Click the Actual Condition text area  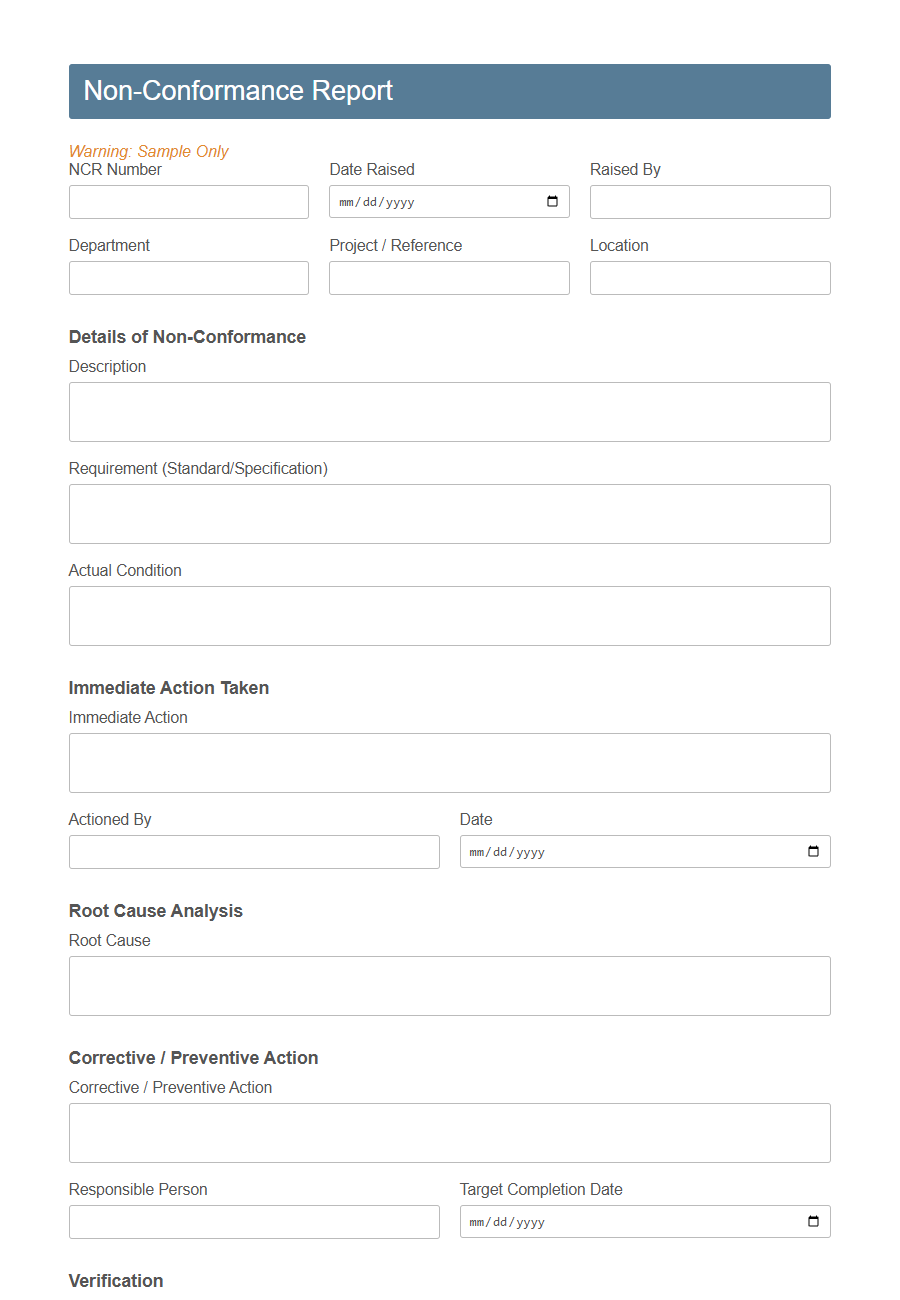(449, 615)
